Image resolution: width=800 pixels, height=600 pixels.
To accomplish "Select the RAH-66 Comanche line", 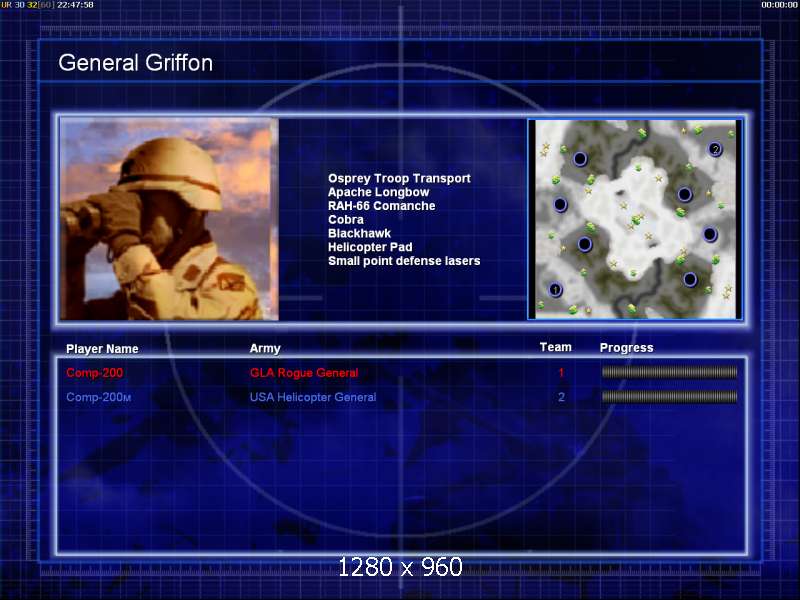I will (x=381, y=206).
